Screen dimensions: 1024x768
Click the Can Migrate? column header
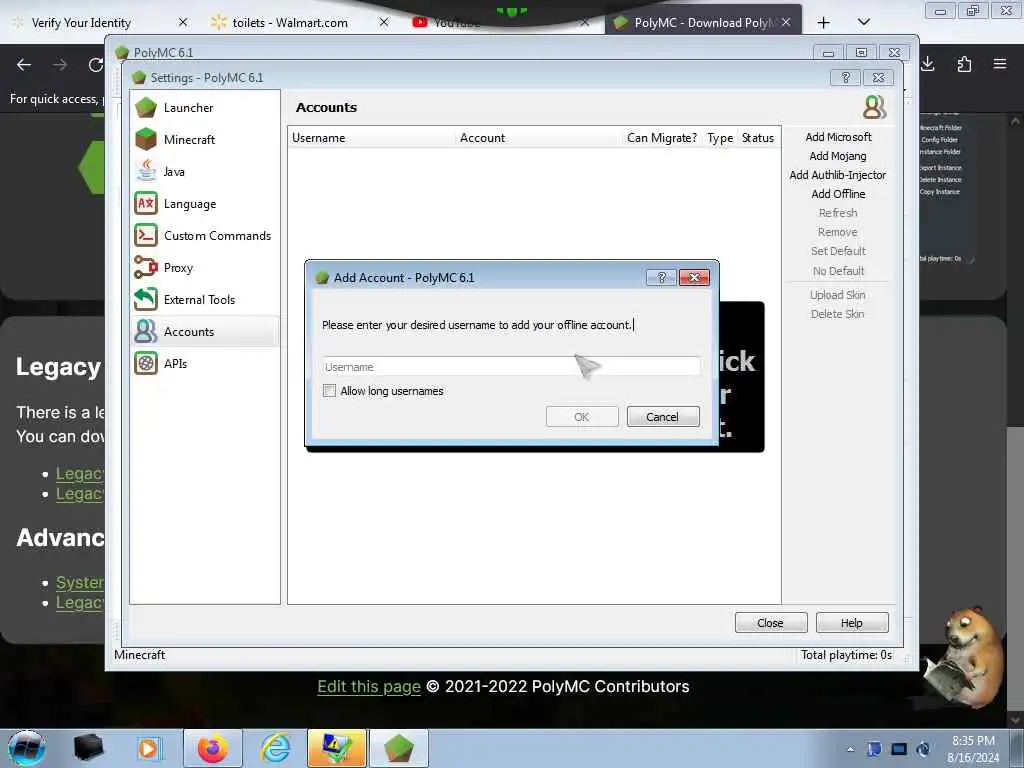coord(662,138)
